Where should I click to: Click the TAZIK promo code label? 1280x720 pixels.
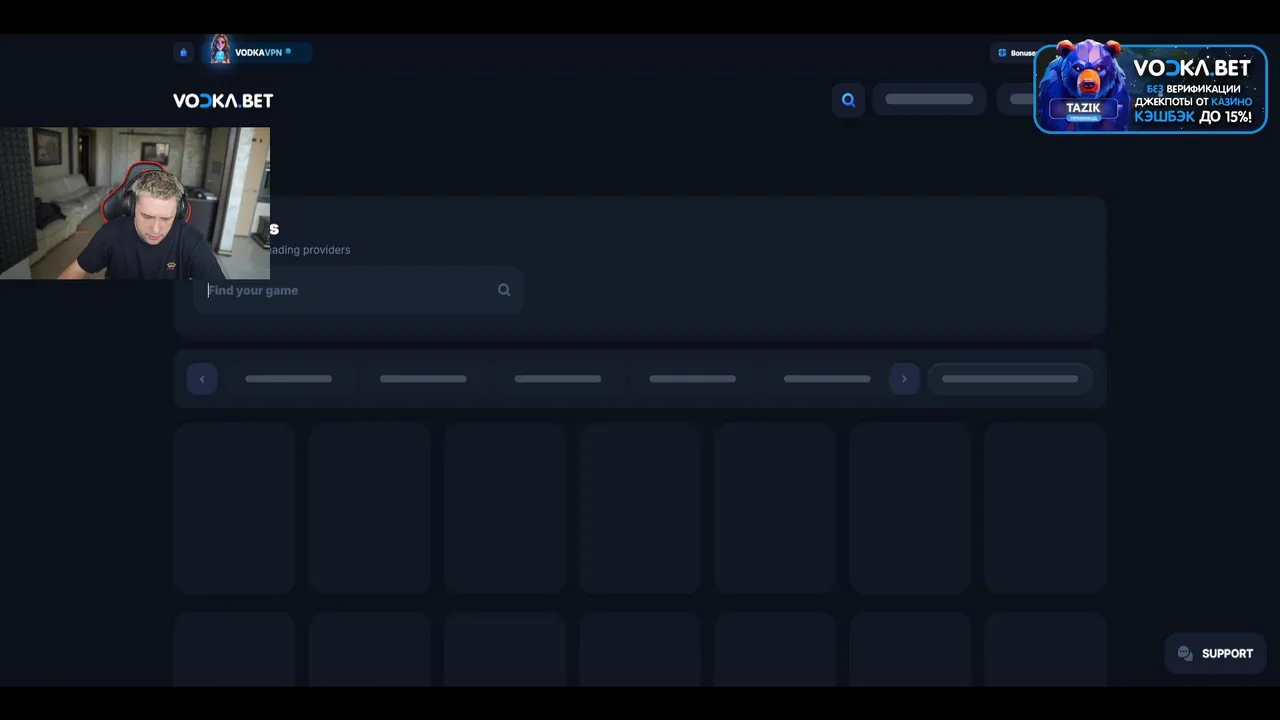1083,110
